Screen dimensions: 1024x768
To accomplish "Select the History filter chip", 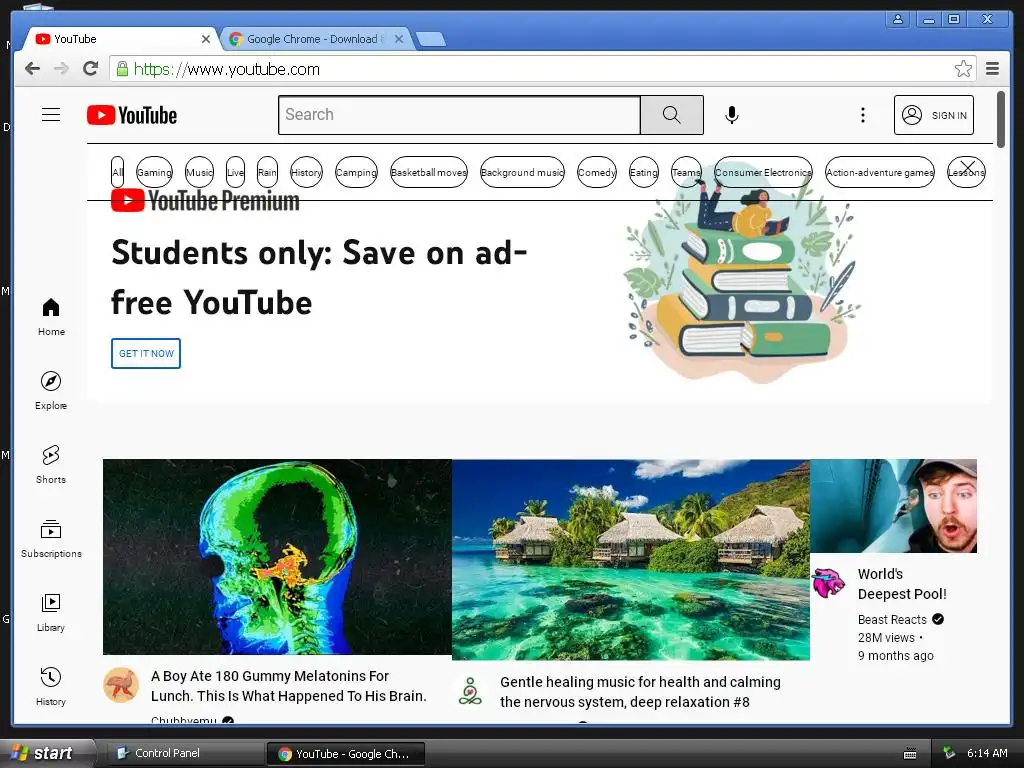I will pos(306,172).
